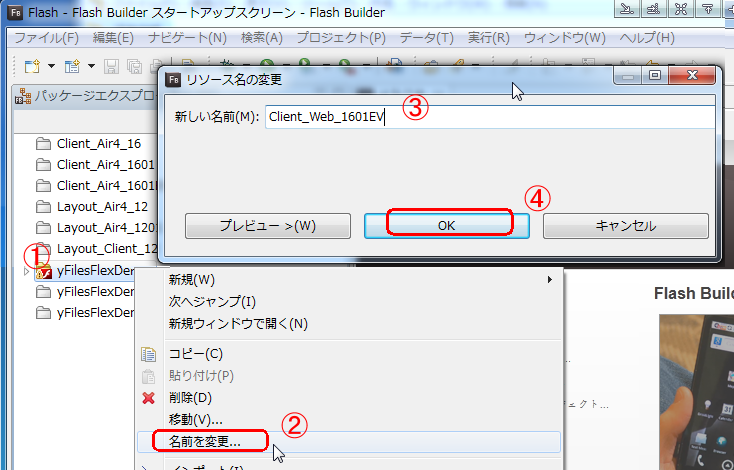Choose 移動(V)... from the context menu
Viewport: 734px width, 470px height.
349,419
